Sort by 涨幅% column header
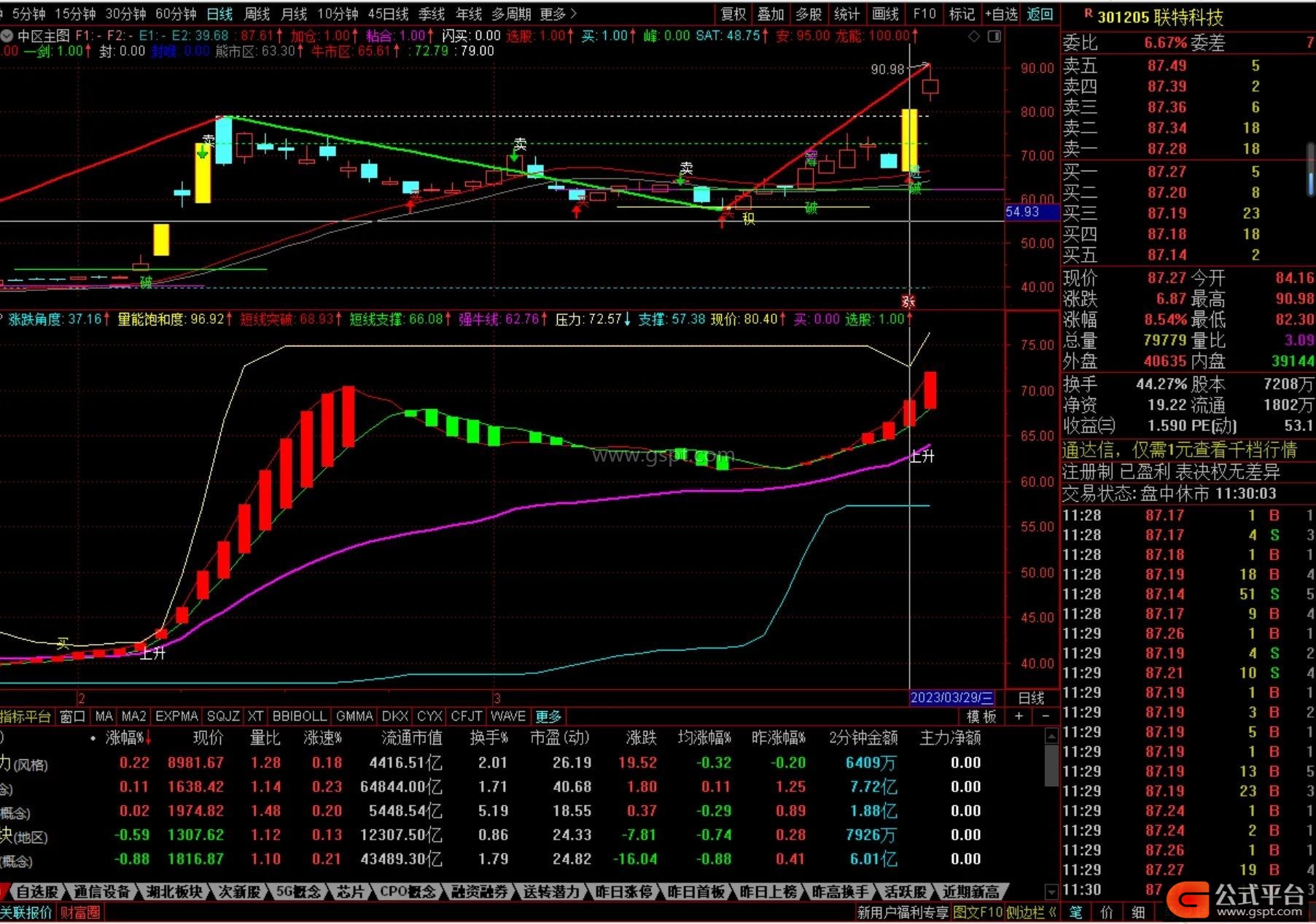Screen dimensions: 1316x924 (128, 738)
